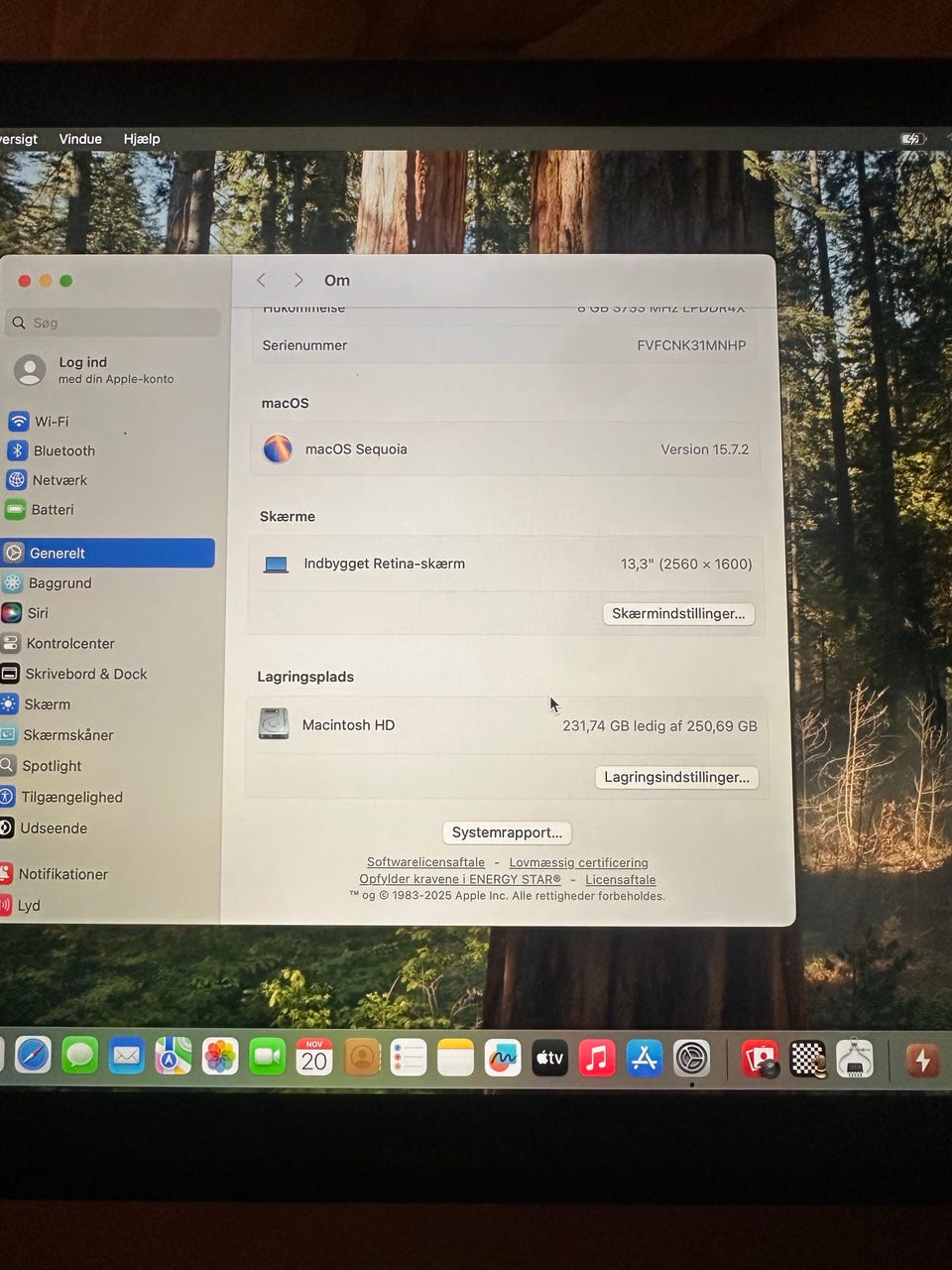Select Generelt in the sidebar
This screenshot has width=952, height=1270.
pyautogui.click(x=108, y=553)
